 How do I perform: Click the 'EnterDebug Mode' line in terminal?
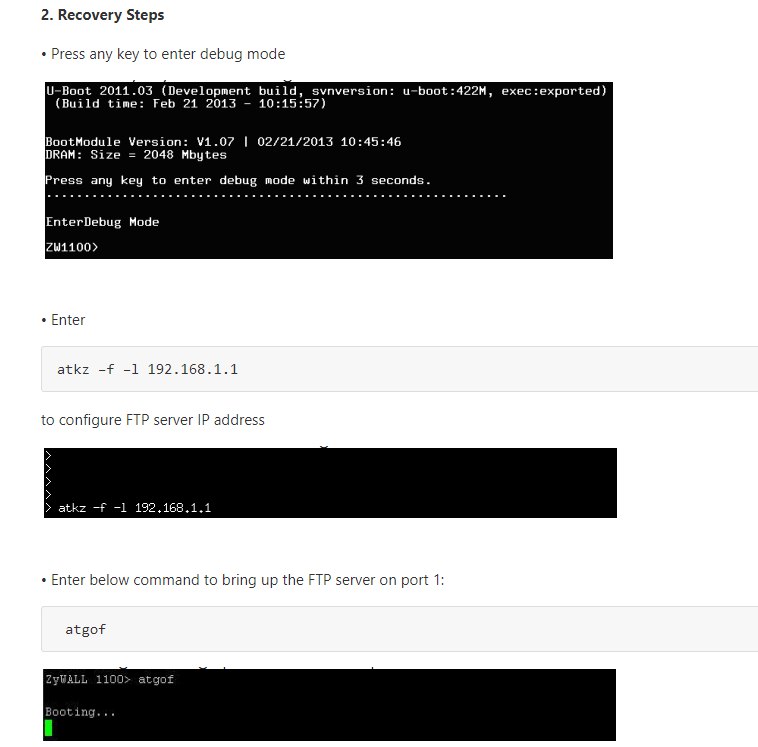102,221
